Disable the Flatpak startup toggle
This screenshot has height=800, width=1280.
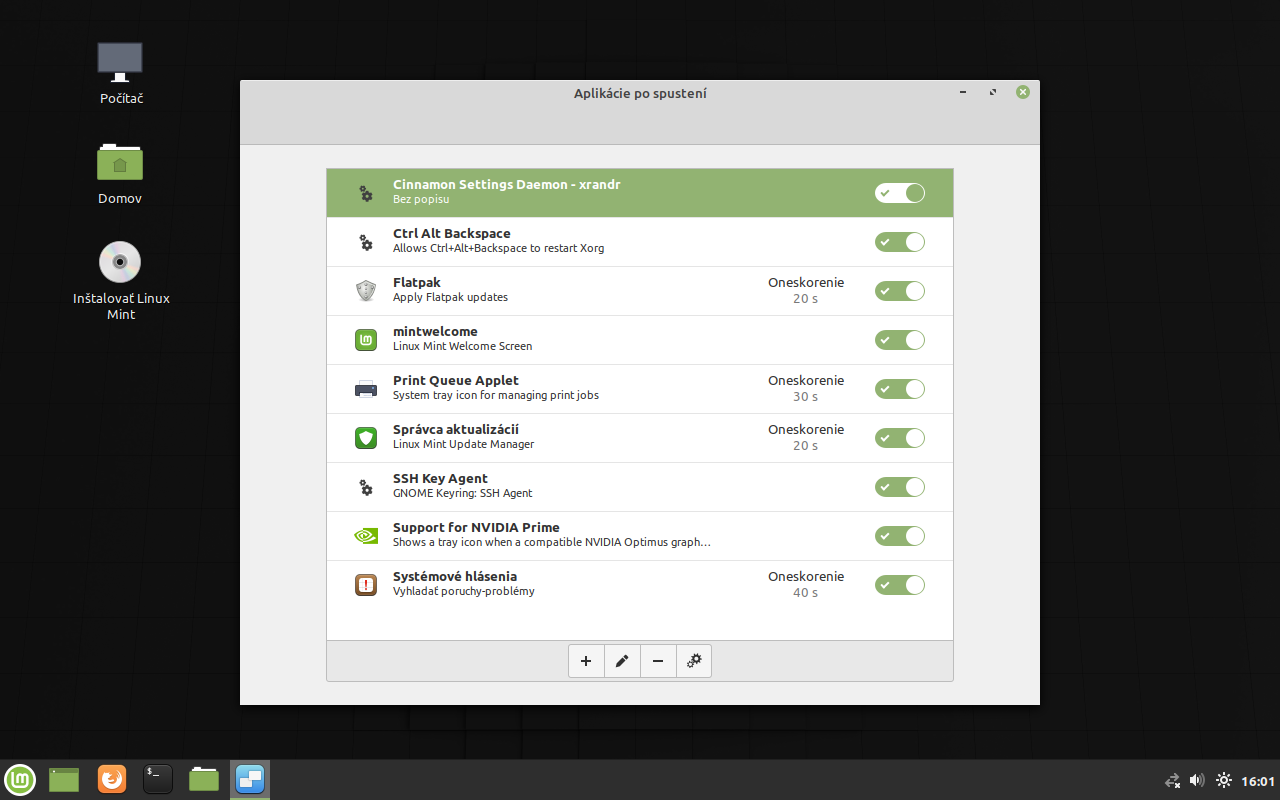[x=899, y=291]
